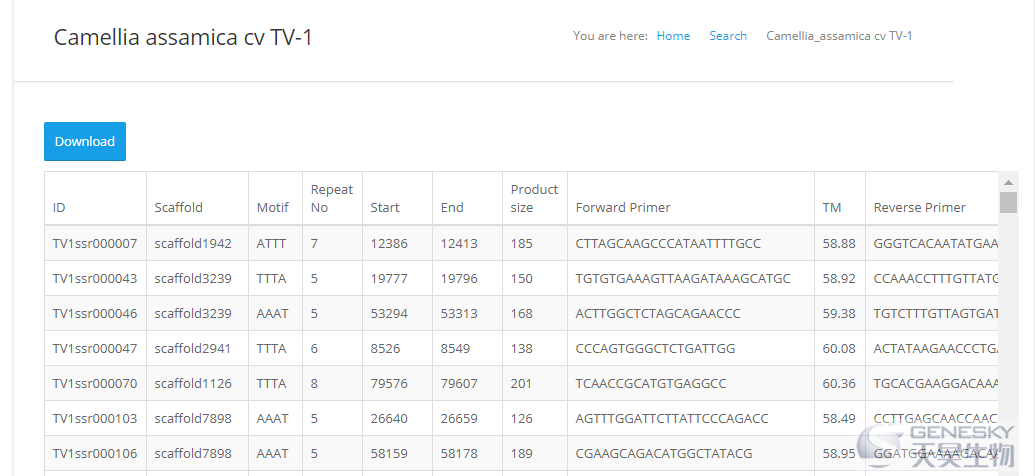Image resolution: width=1035 pixels, height=476 pixels.
Task: Click the TV1ssr000046 ID cell
Action: click(96, 314)
